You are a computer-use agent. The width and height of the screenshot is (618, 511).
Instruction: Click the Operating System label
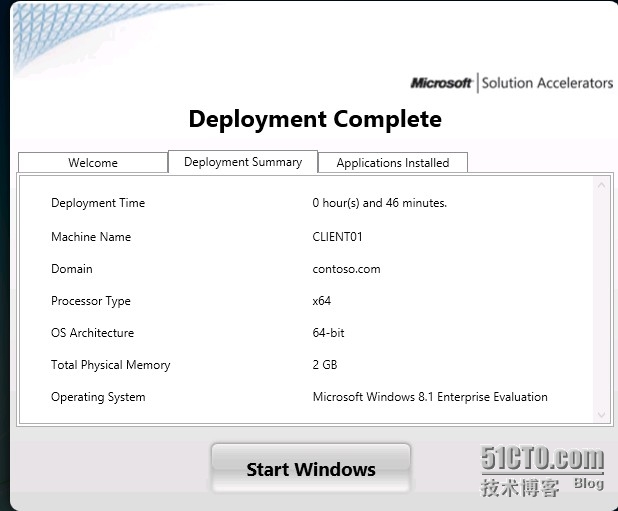tap(98, 397)
